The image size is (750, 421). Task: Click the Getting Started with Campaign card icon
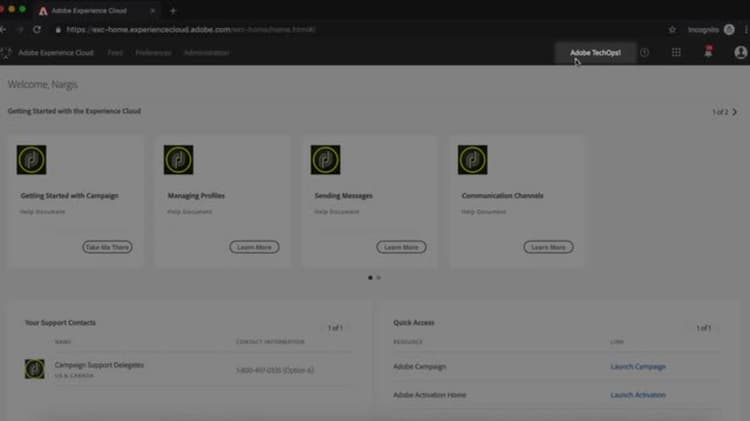pyautogui.click(x=32, y=160)
